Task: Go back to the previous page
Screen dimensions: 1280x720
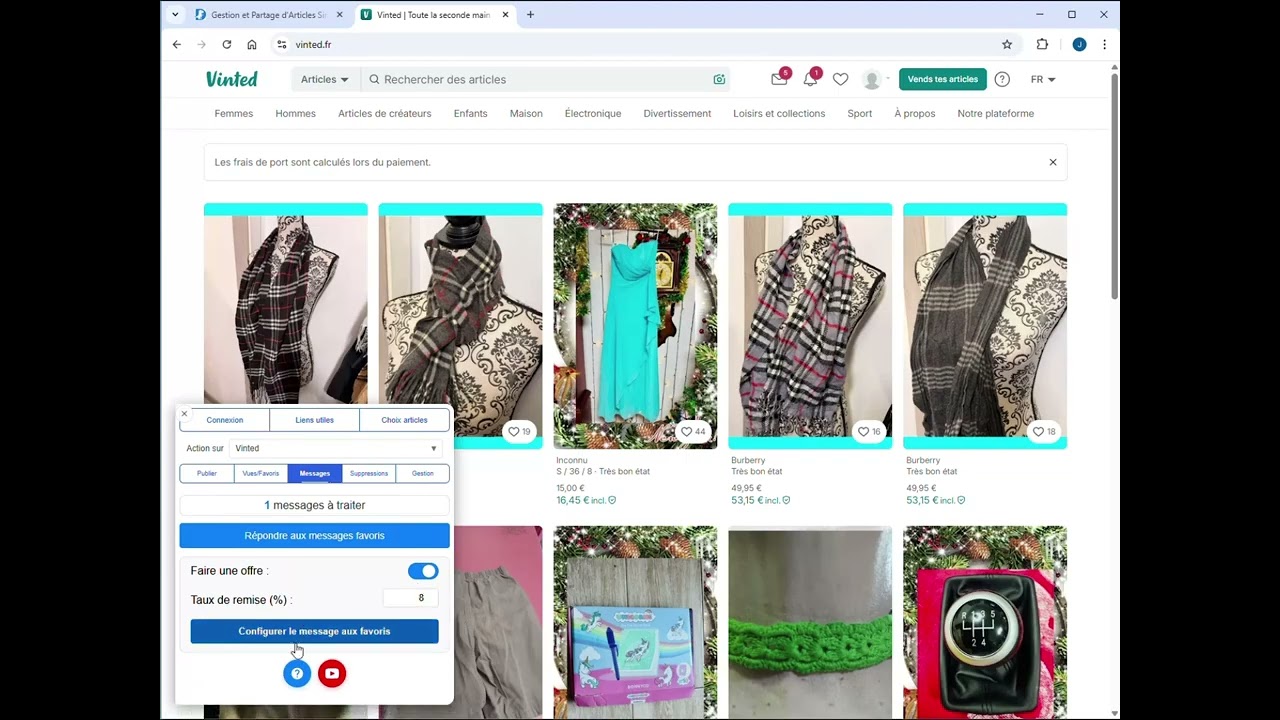Action: click(x=177, y=44)
